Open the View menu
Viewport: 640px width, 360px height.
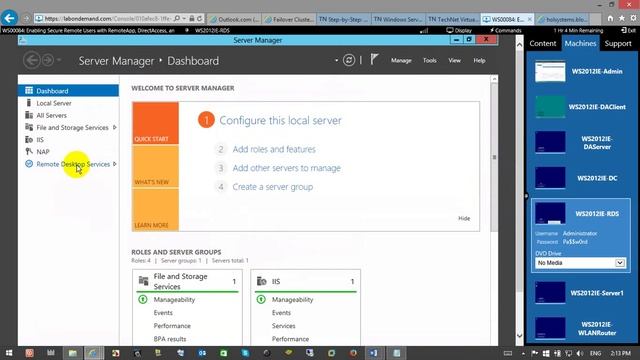(454, 60)
